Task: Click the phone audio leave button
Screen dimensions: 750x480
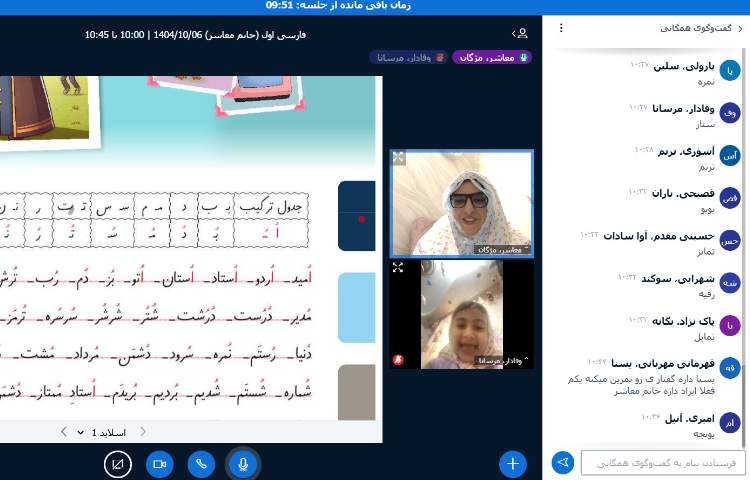Action: pos(201,464)
